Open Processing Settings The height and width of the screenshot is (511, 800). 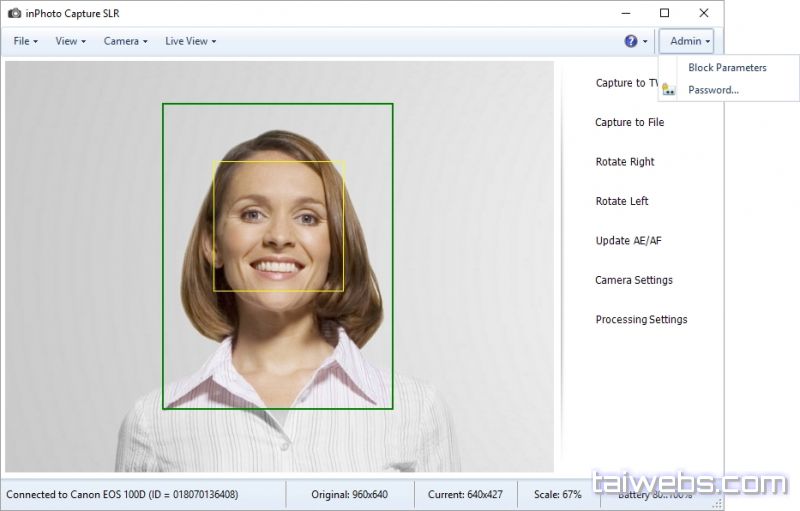click(641, 320)
